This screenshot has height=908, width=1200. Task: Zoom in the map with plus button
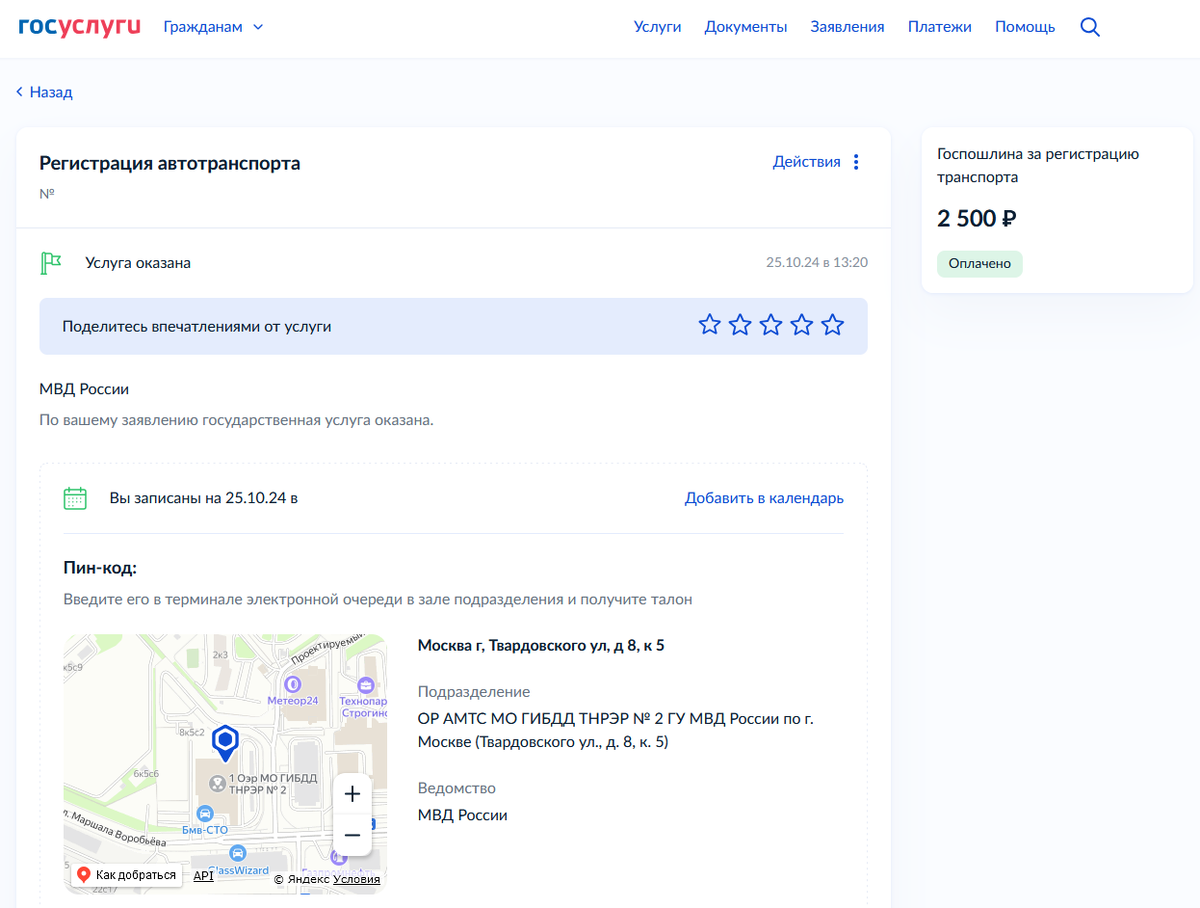click(x=352, y=795)
